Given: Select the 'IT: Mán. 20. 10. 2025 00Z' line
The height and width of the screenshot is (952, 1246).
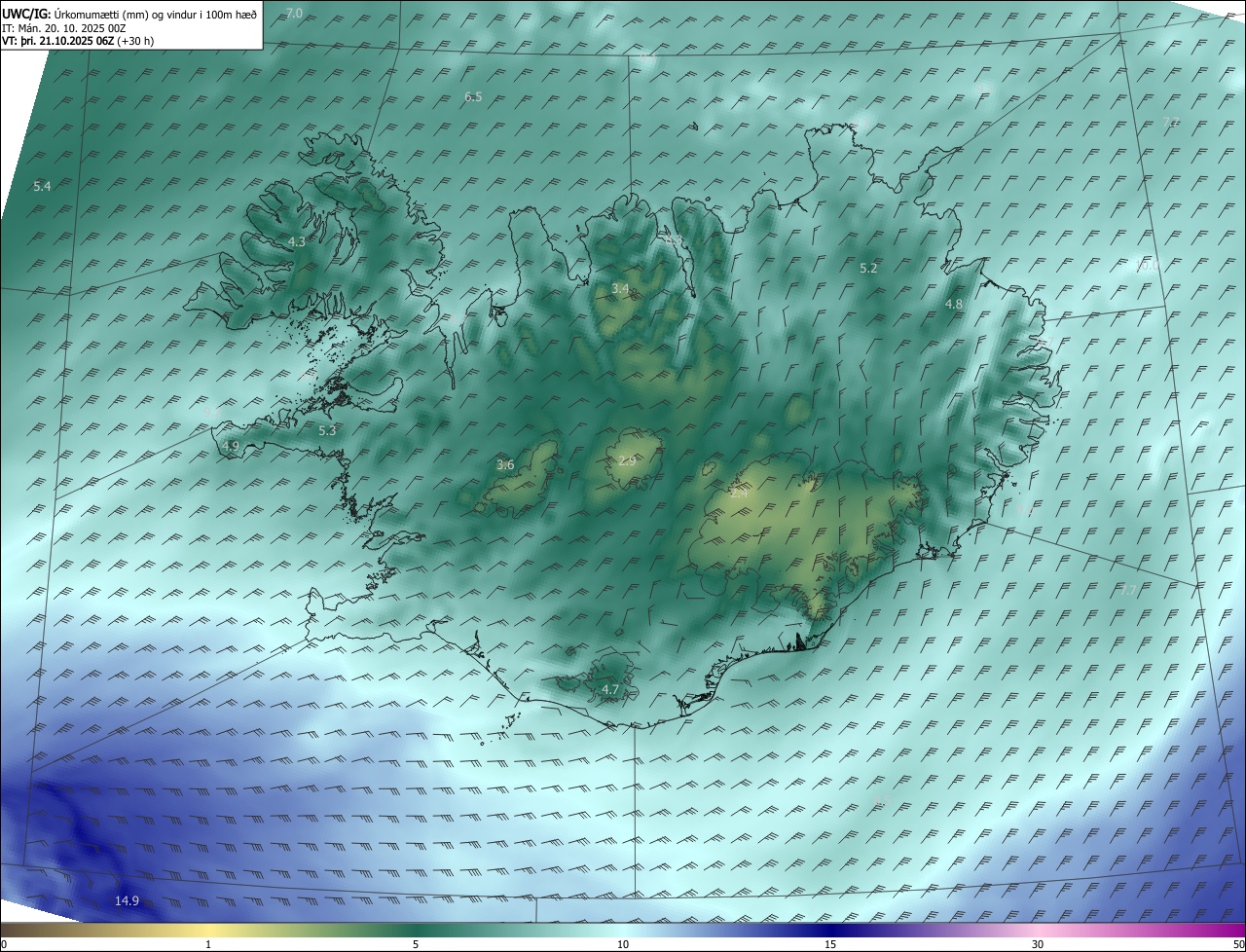Looking at the screenshot, I should click(64, 28).
